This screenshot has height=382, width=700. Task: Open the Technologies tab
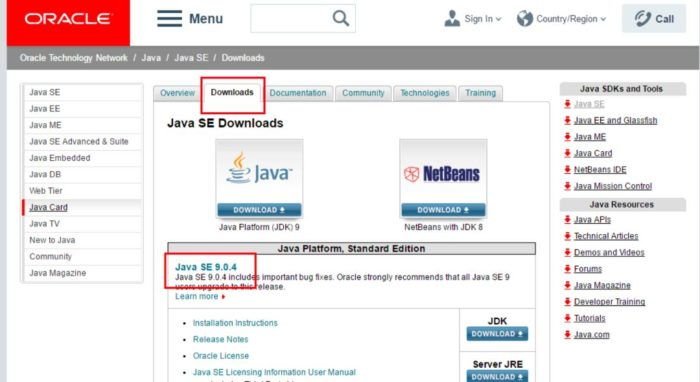click(x=425, y=93)
